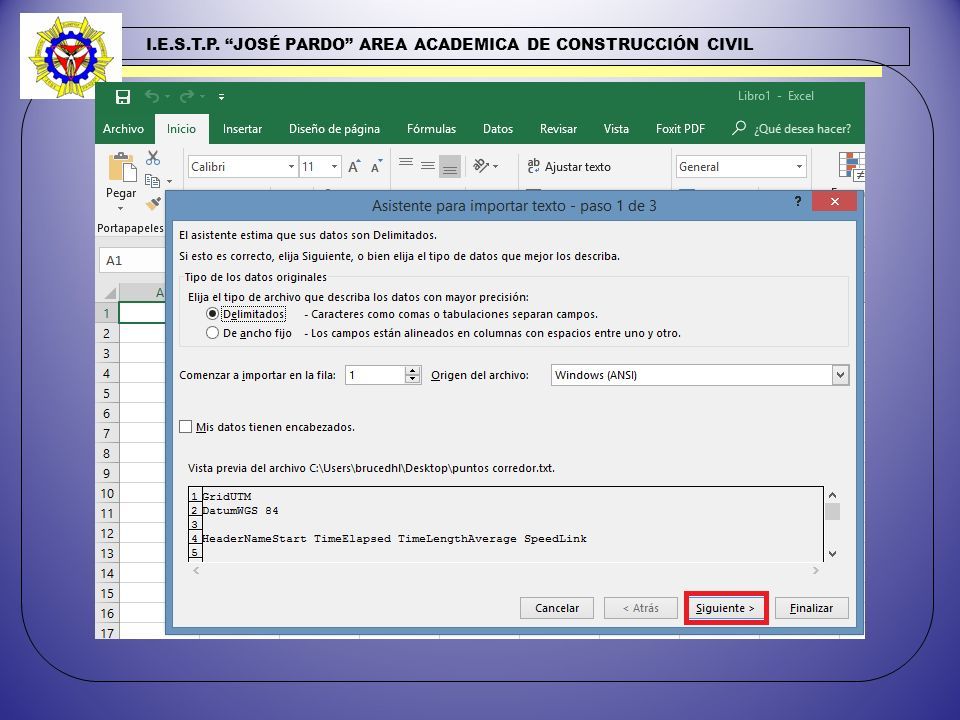
Task: Open the Pegar options arrow
Action: pos(121,208)
